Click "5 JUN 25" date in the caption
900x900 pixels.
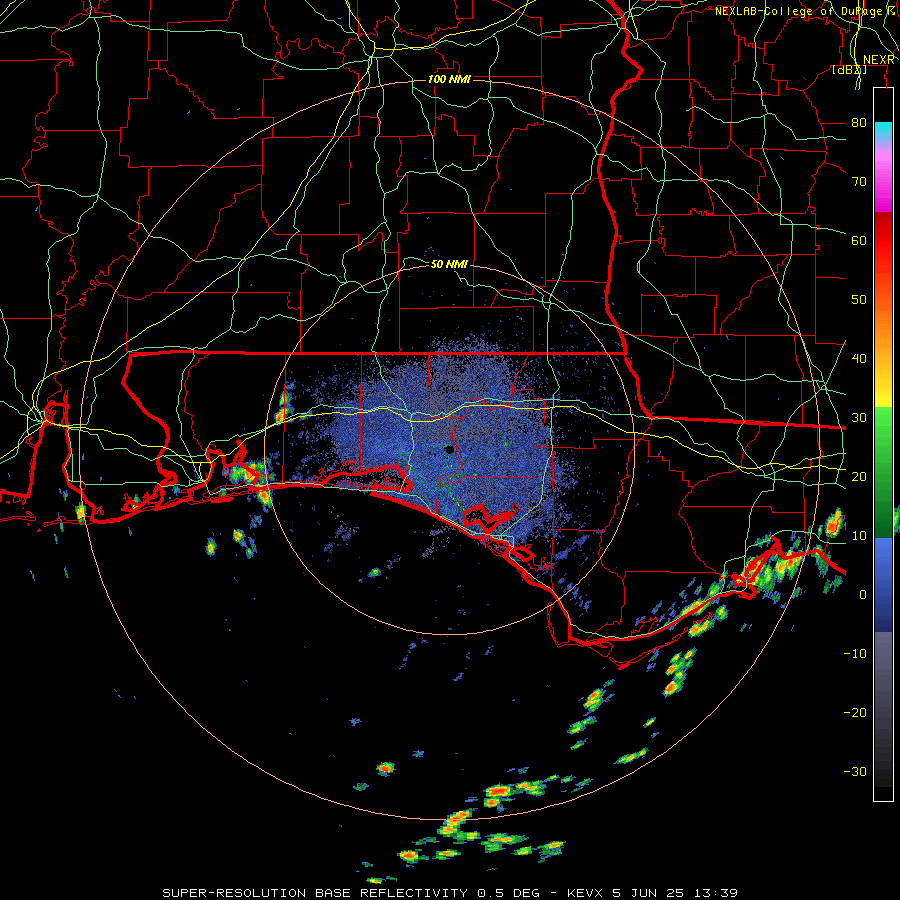[x=650, y=893]
